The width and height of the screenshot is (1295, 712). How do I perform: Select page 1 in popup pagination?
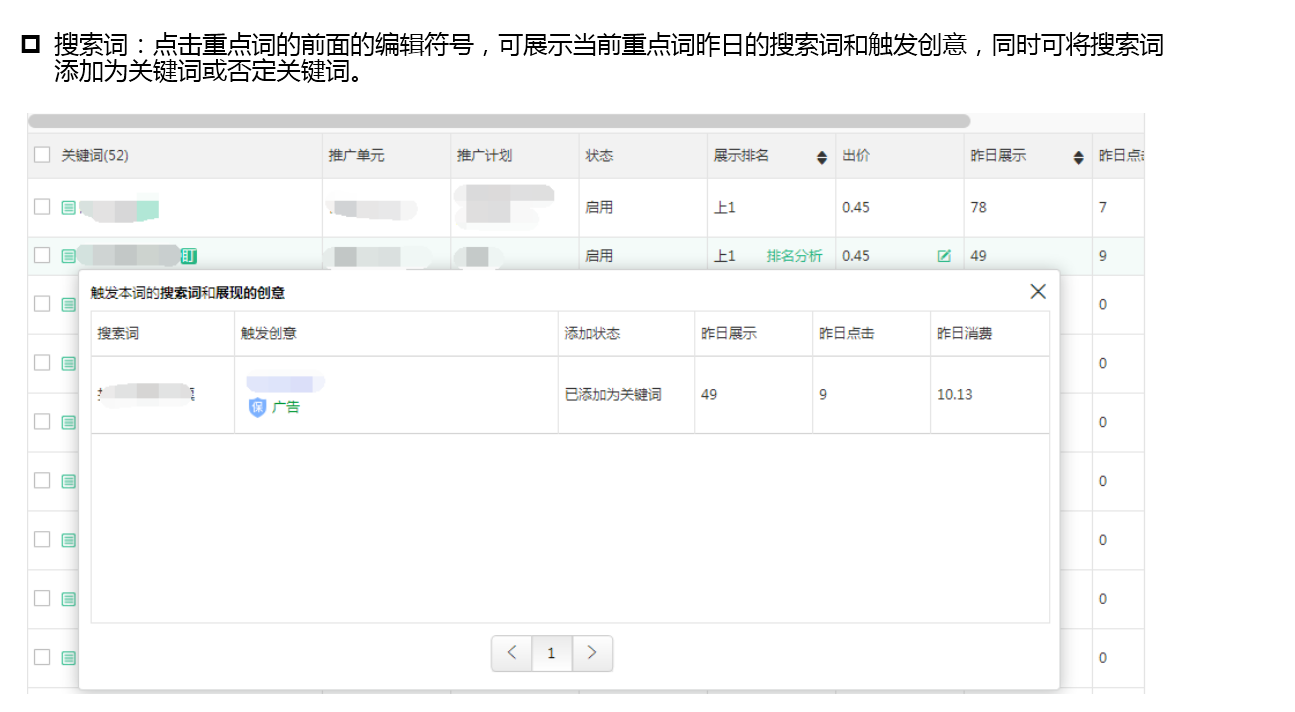click(x=551, y=653)
